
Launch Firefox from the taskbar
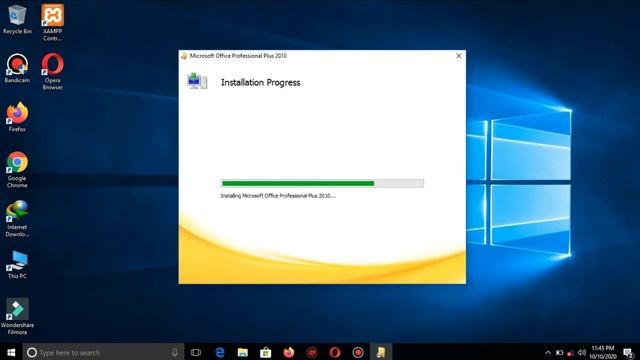(289, 352)
